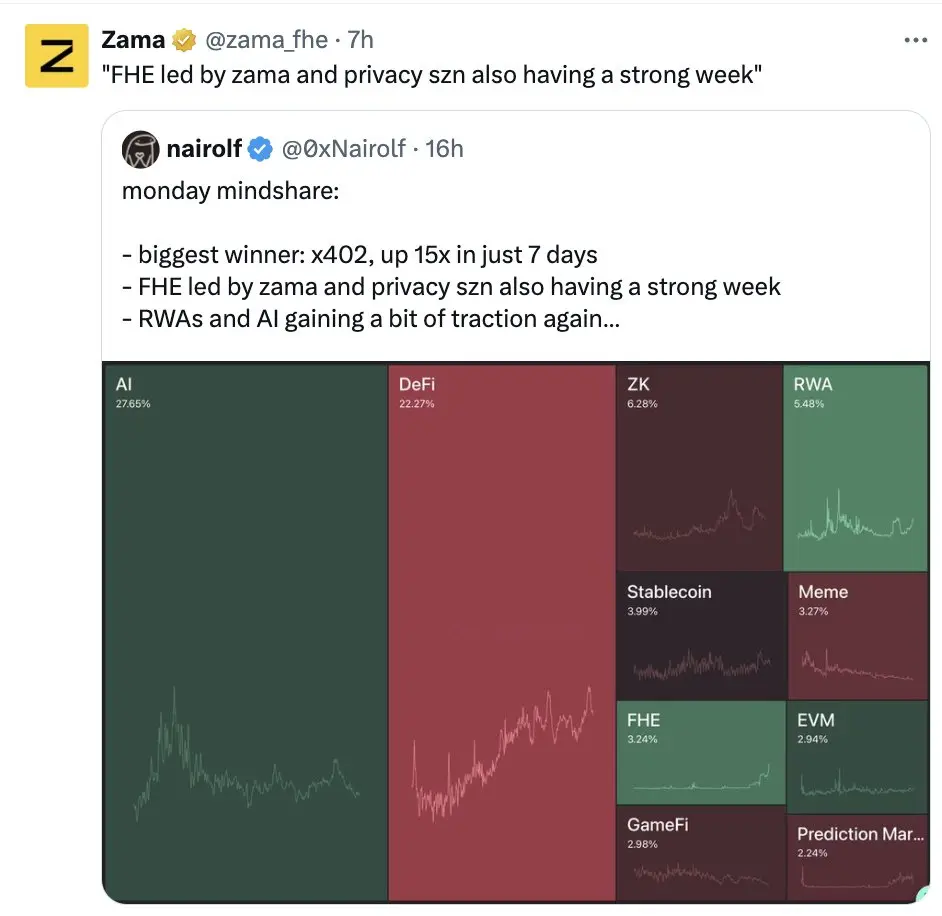Open the @zama_fhe handle link
Screen dimensions: 942x916
click(x=267, y=40)
